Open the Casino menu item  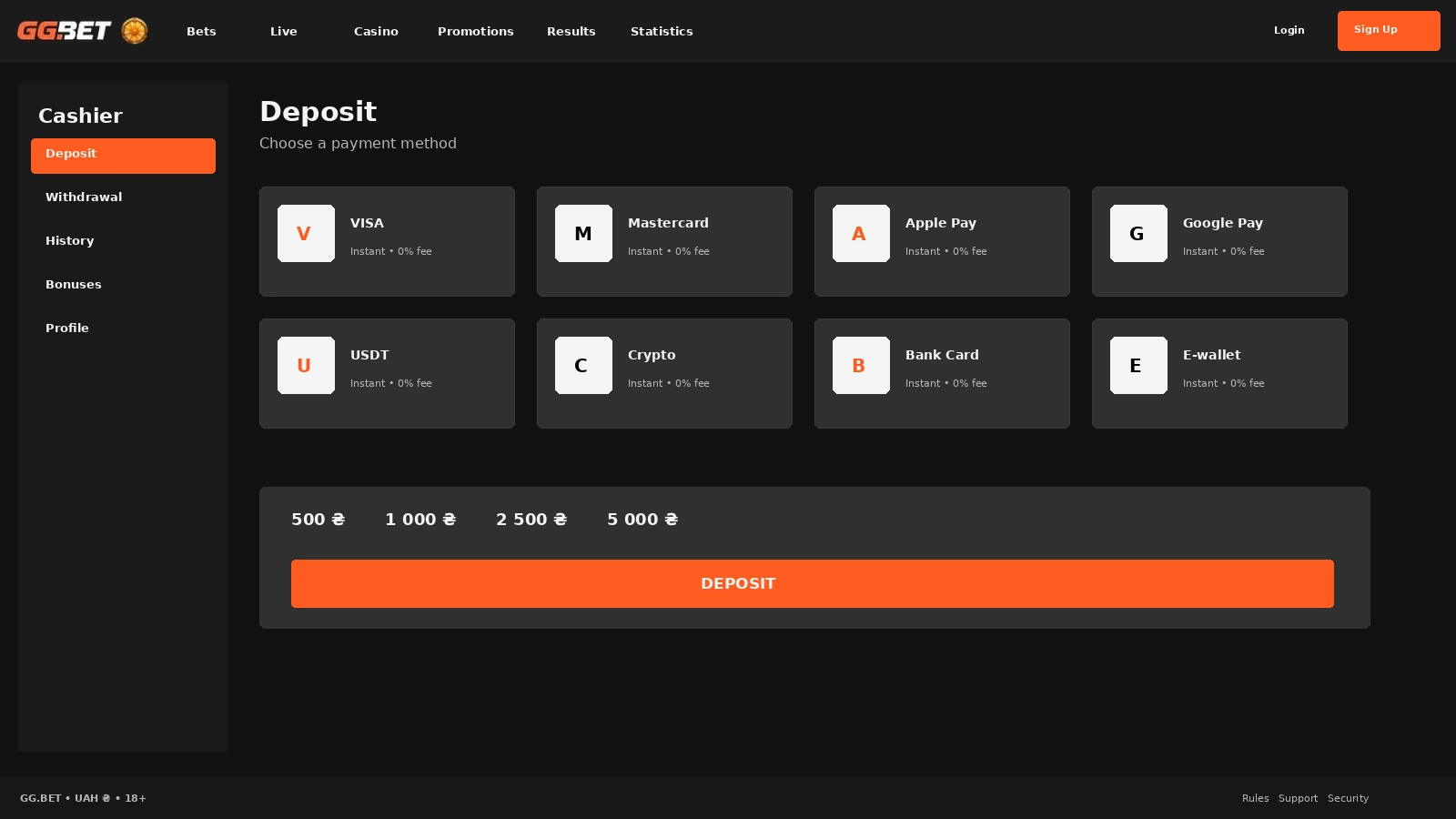[x=376, y=31]
